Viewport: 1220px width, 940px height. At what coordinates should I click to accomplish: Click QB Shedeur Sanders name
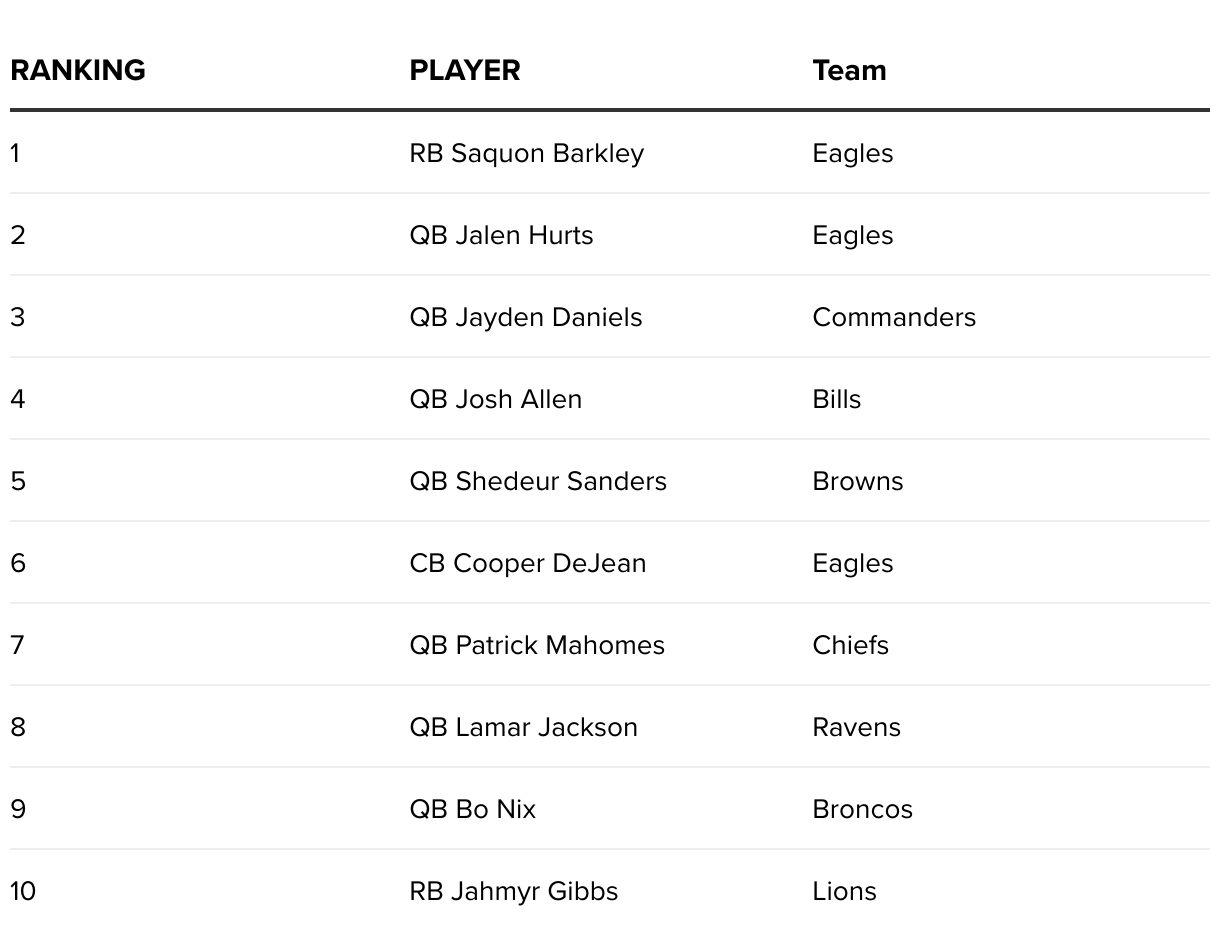tap(538, 481)
